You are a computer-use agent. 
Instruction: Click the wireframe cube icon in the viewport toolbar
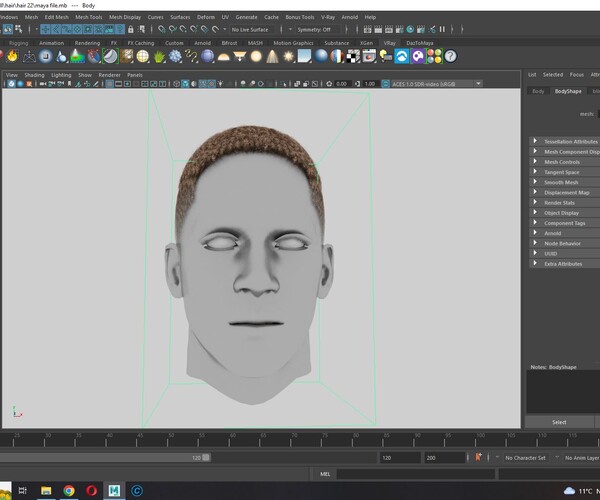(x=176, y=83)
